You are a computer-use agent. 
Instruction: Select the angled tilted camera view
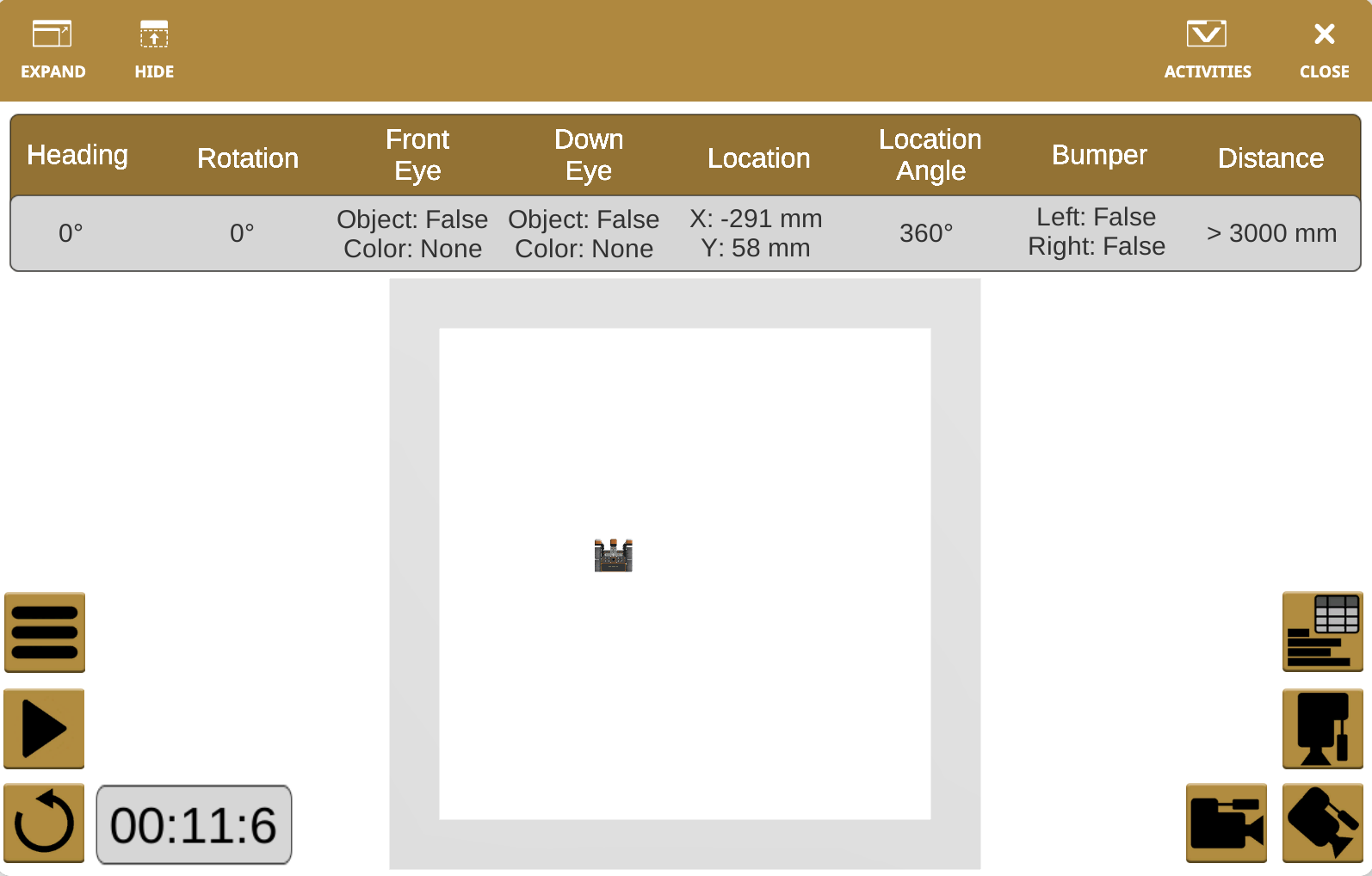[x=1322, y=823]
